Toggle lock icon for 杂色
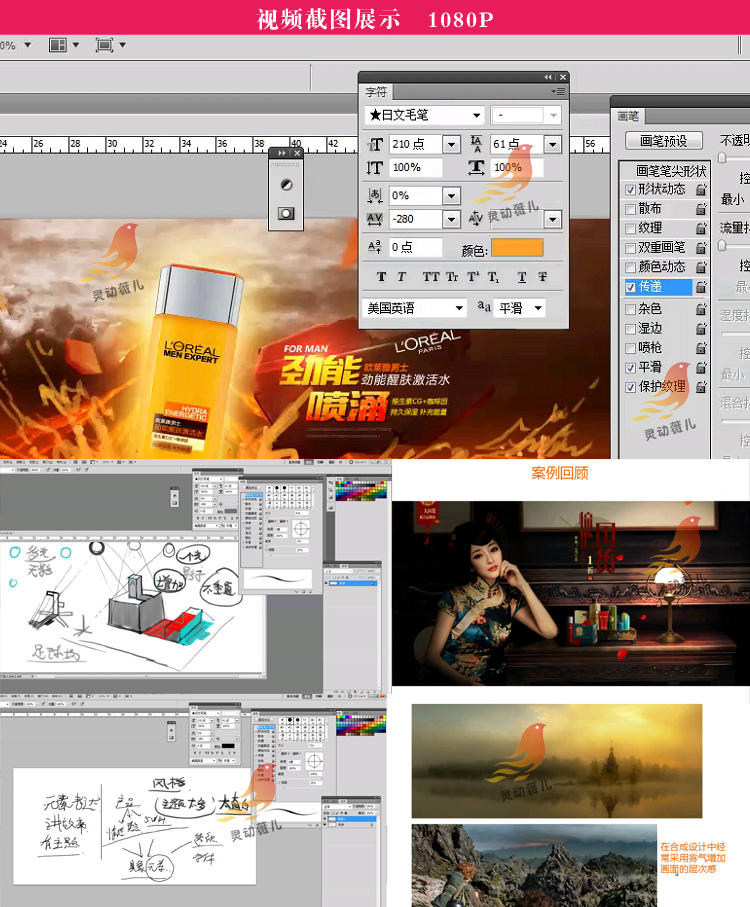 pos(701,309)
